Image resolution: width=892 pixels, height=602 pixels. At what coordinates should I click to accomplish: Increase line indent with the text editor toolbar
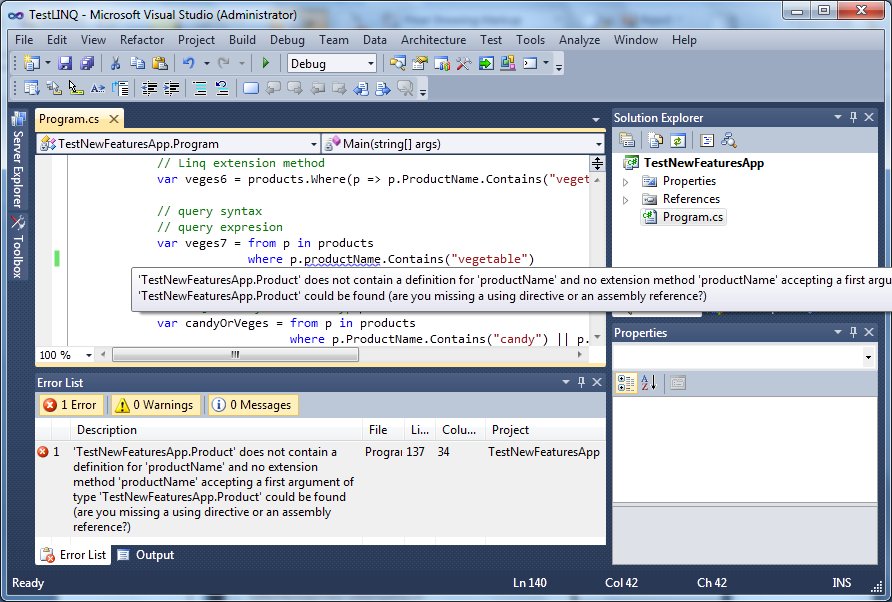tap(171, 88)
